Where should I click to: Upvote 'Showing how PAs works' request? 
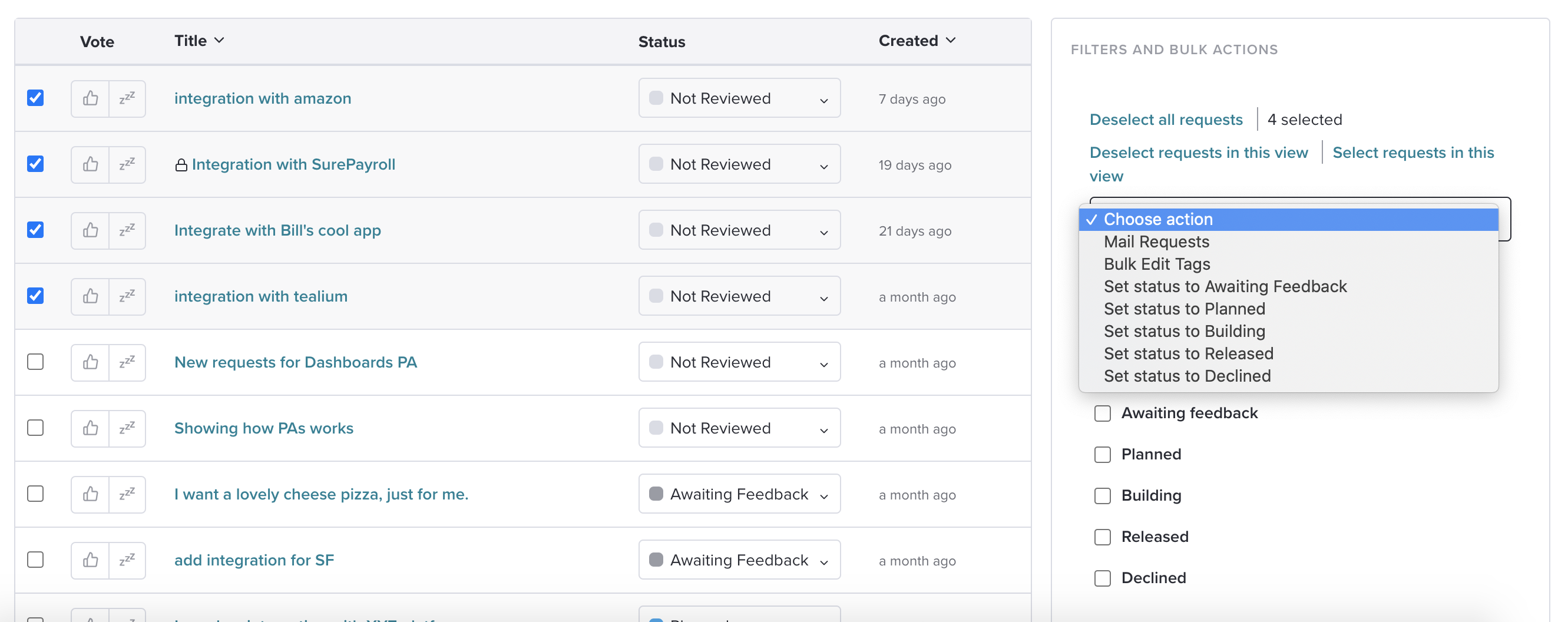click(90, 428)
